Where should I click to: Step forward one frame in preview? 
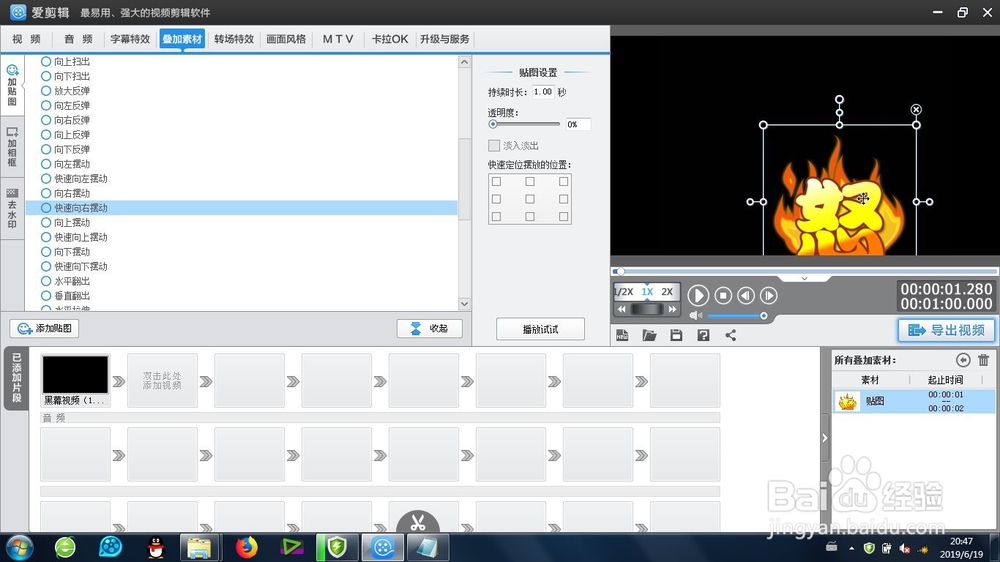(768, 295)
